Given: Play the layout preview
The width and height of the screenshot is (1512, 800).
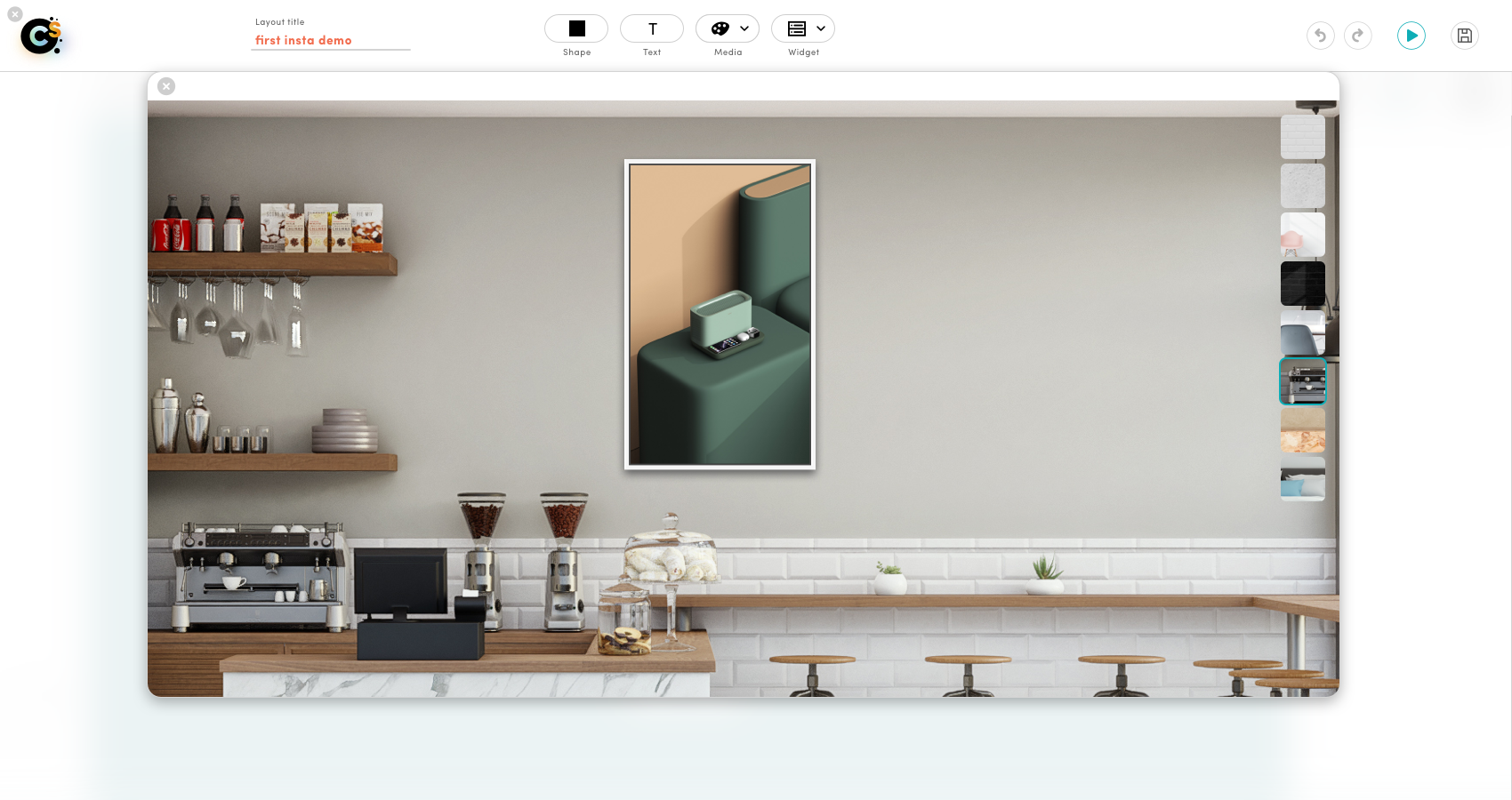Looking at the screenshot, I should tap(1411, 36).
